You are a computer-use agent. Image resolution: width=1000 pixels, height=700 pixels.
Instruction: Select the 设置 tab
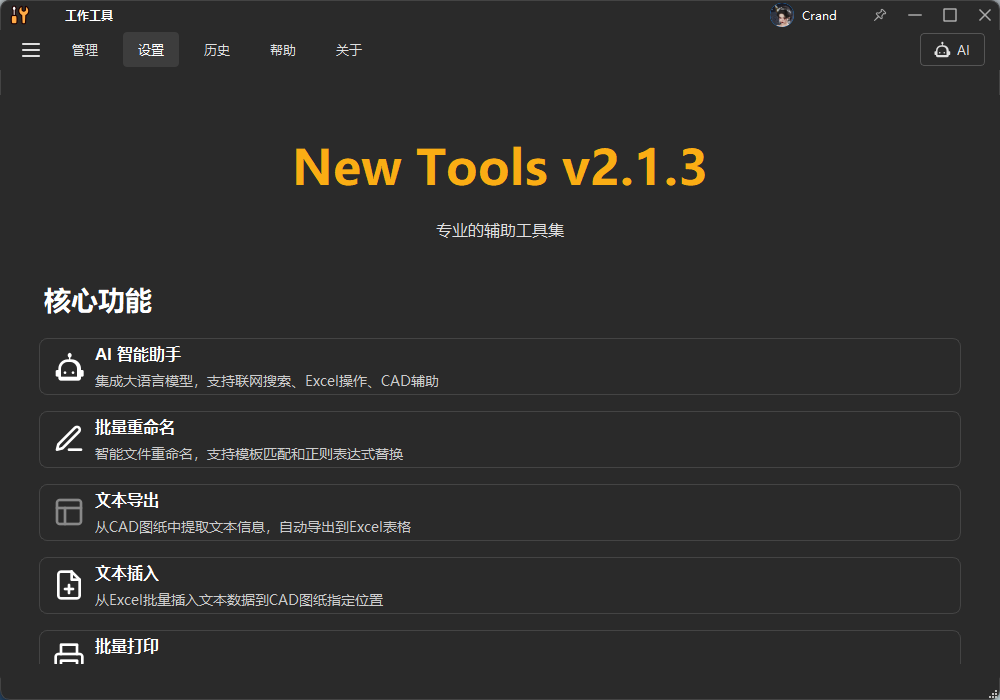(x=150, y=50)
